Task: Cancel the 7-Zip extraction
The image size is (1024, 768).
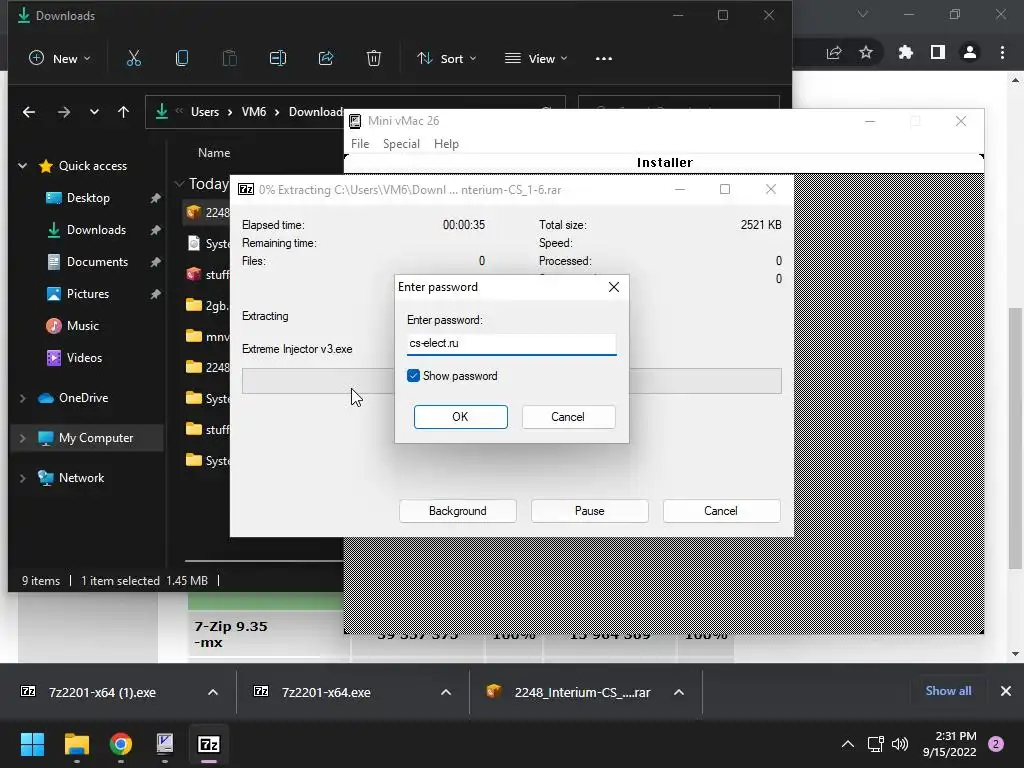Action: click(x=721, y=511)
